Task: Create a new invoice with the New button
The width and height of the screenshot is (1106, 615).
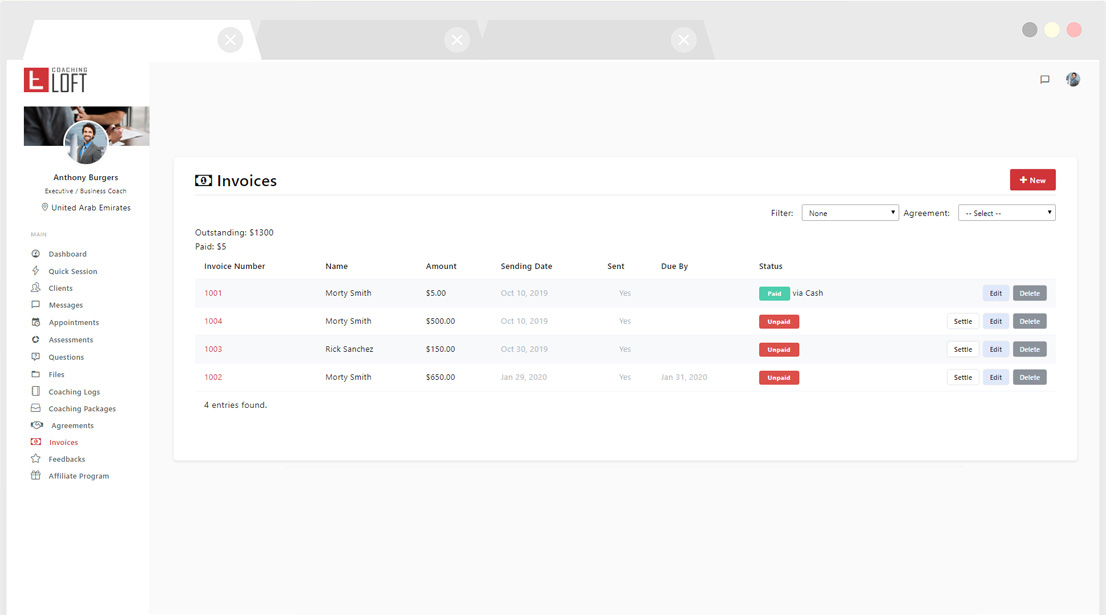Action: (1032, 179)
